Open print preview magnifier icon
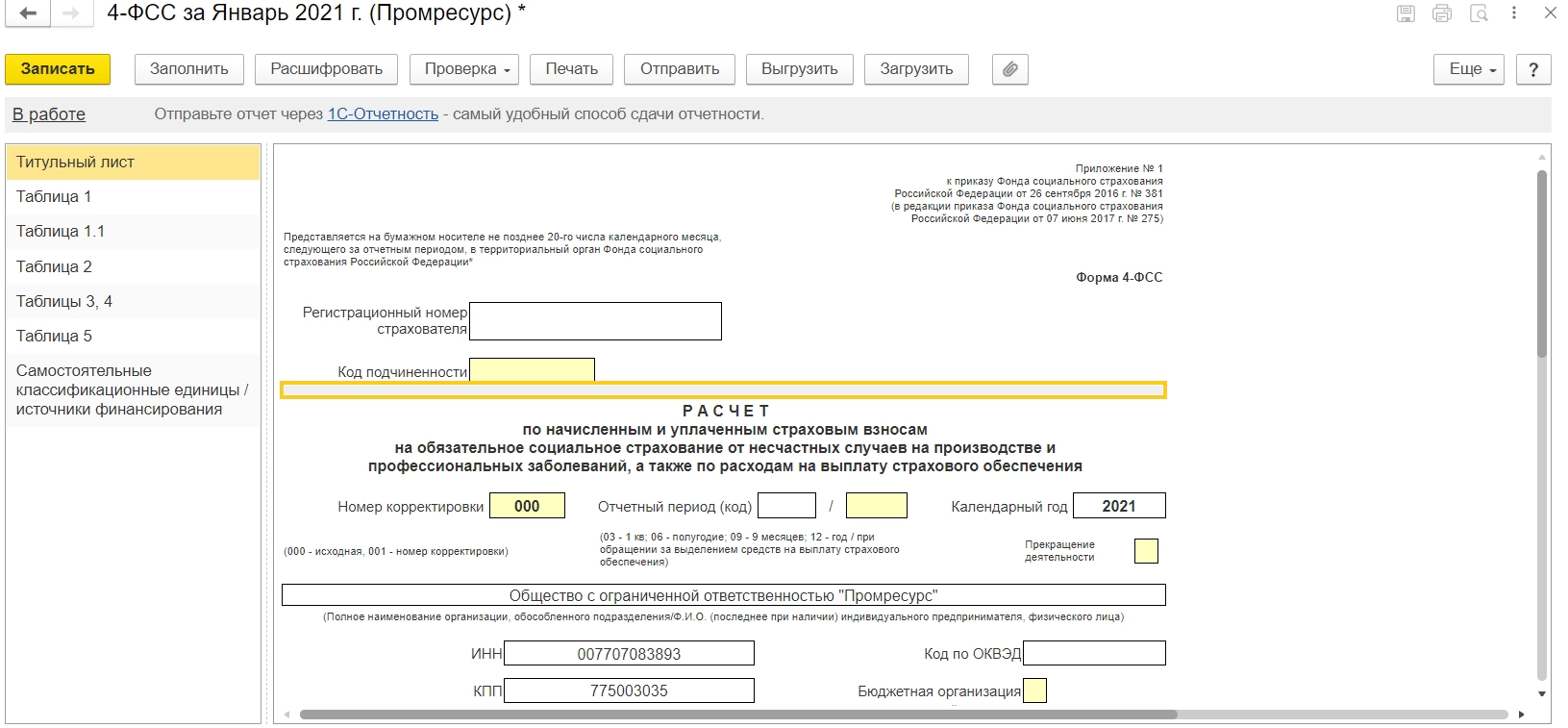Image resolution: width=1568 pixels, height=728 pixels. click(1479, 13)
